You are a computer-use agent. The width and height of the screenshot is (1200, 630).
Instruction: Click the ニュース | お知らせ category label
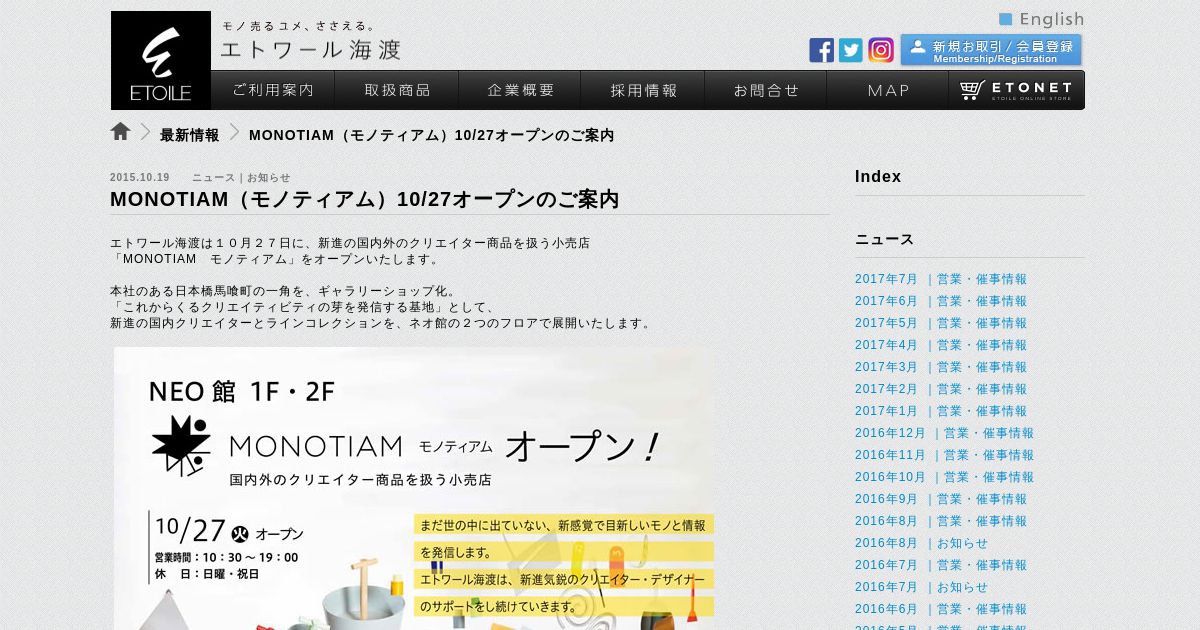tap(241, 178)
